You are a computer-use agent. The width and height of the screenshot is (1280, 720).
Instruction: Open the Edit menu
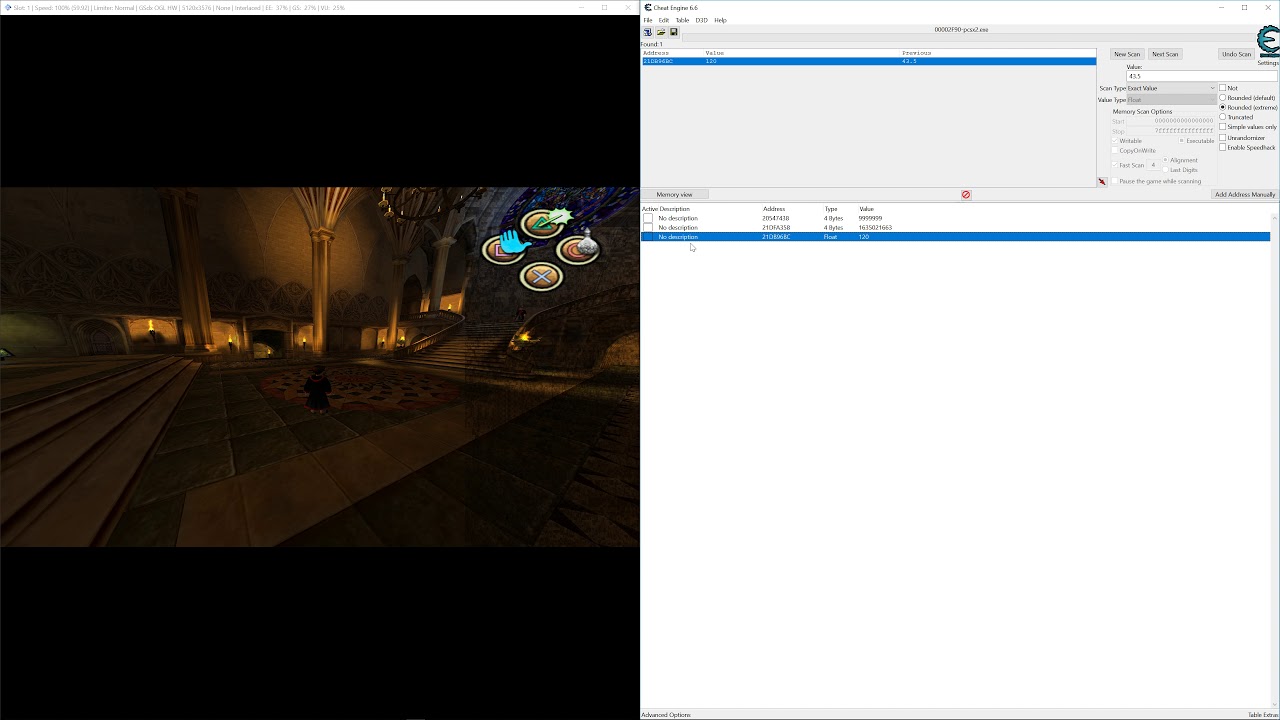click(x=663, y=20)
